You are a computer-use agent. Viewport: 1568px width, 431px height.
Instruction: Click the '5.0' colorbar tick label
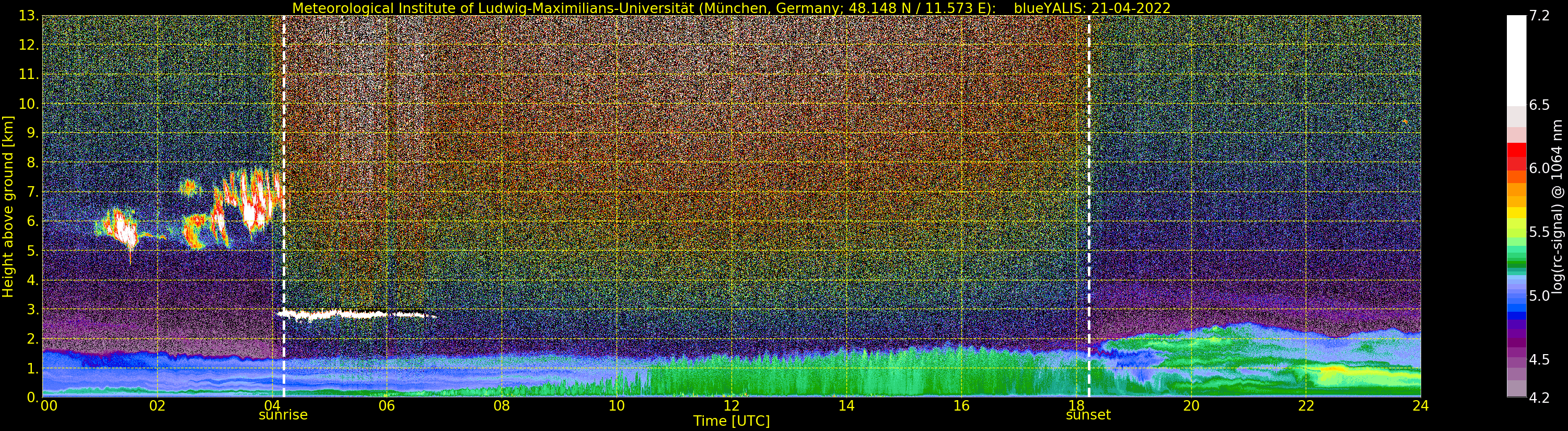1539,296
